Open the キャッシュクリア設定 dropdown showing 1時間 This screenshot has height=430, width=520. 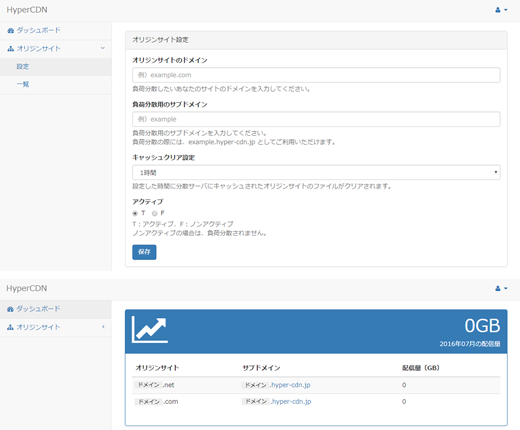[x=316, y=172]
